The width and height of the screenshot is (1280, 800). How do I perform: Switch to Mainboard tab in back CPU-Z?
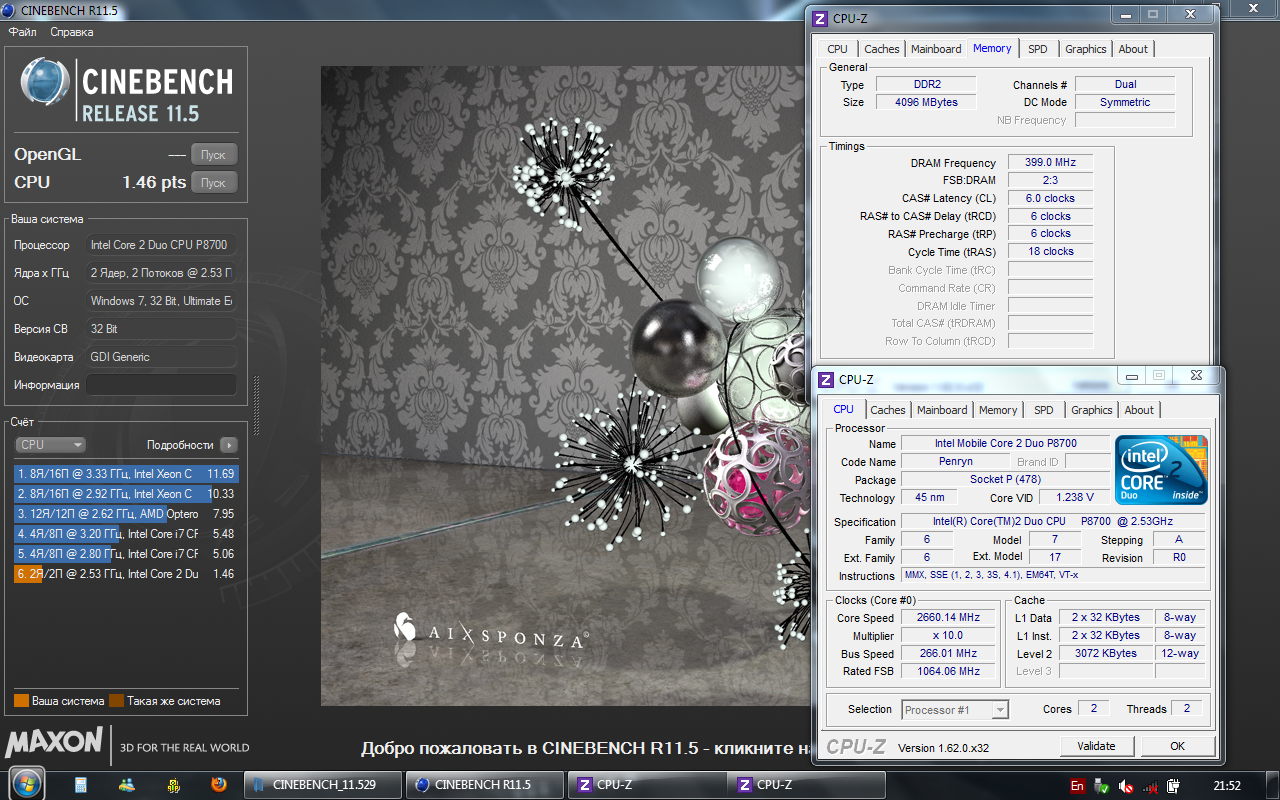point(936,49)
